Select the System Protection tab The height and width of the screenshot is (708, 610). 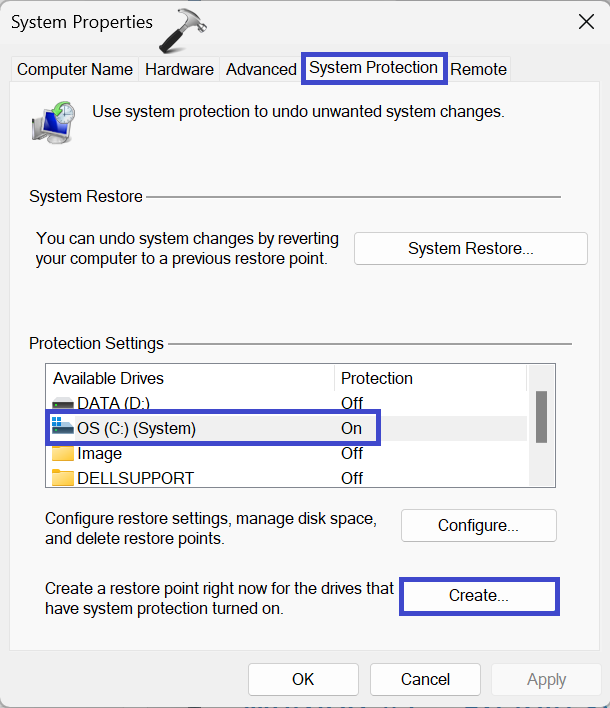tap(373, 68)
